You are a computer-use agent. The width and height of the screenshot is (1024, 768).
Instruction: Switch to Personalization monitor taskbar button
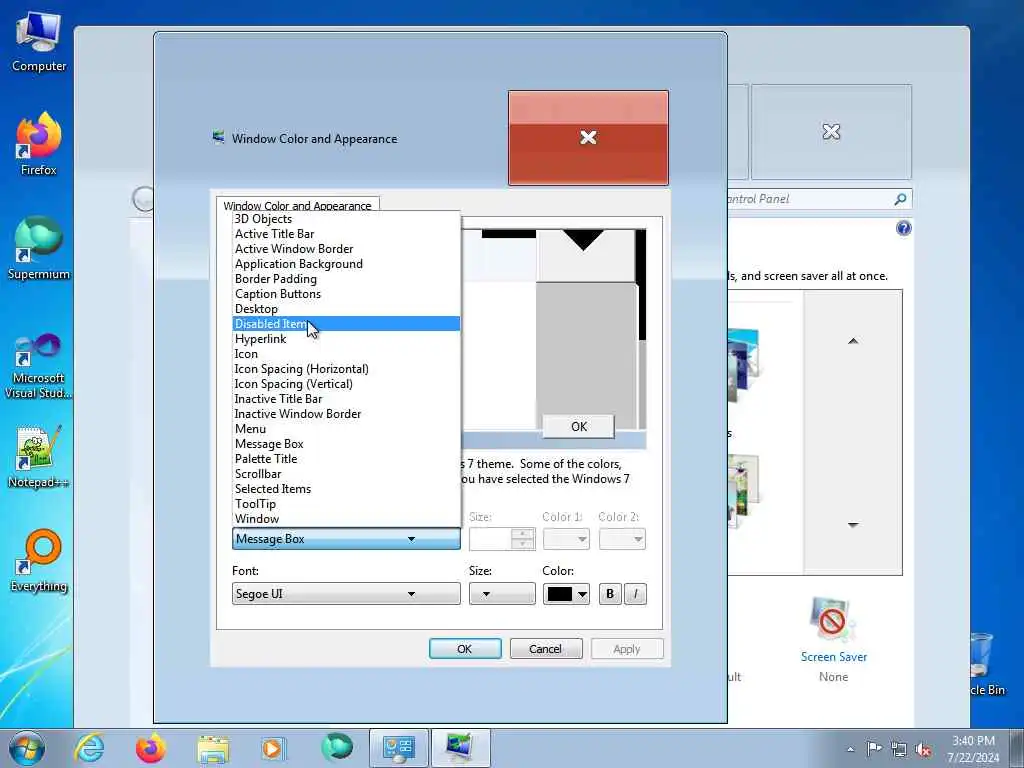pyautogui.click(x=461, y=748)
